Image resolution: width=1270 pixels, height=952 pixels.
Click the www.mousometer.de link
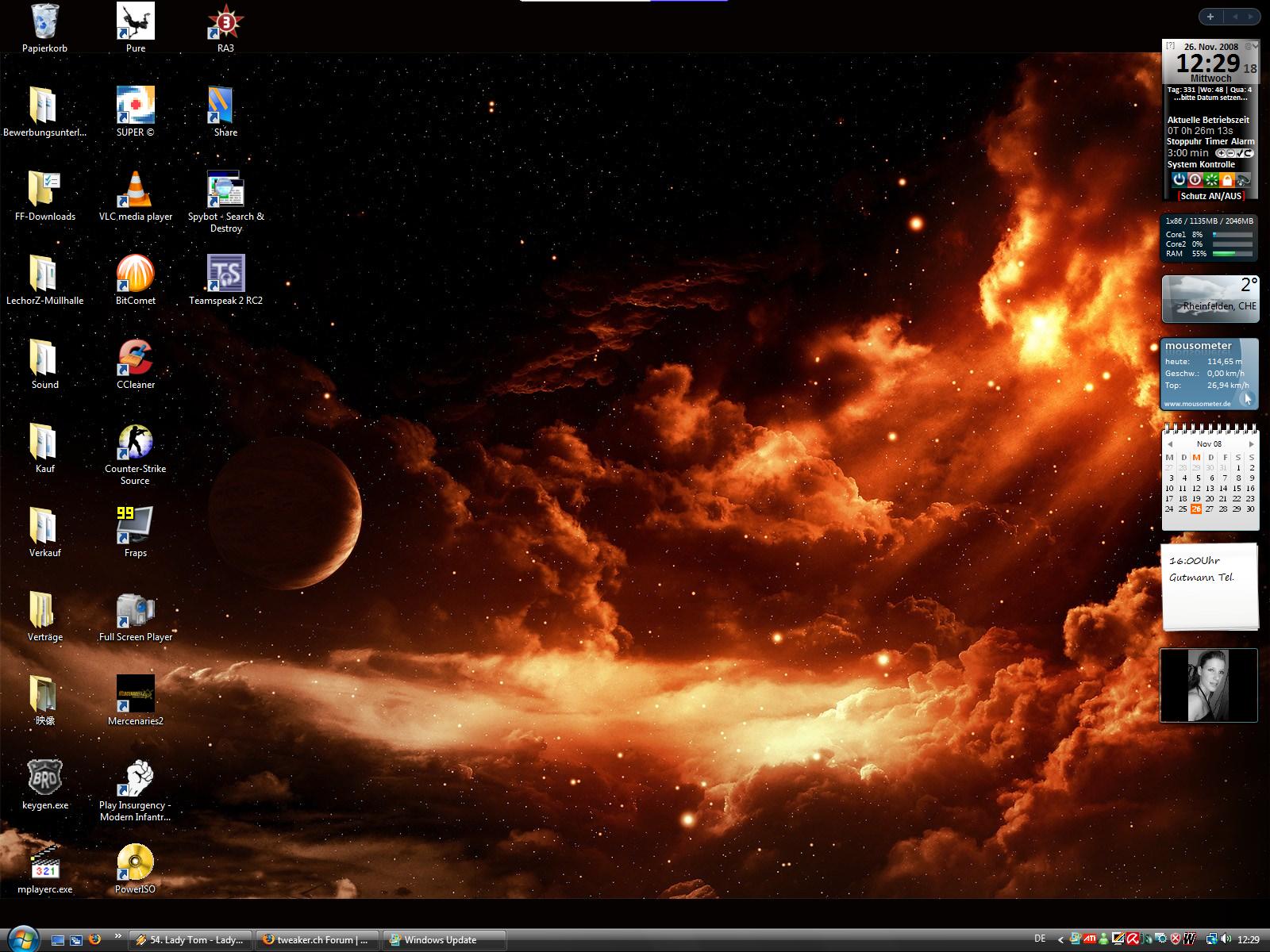[1197, 404]
